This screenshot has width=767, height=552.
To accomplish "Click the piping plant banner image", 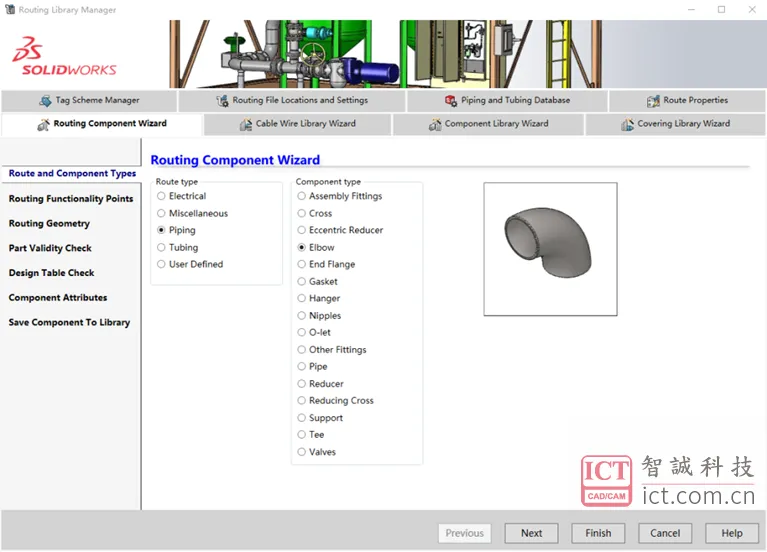I will 385,54.
